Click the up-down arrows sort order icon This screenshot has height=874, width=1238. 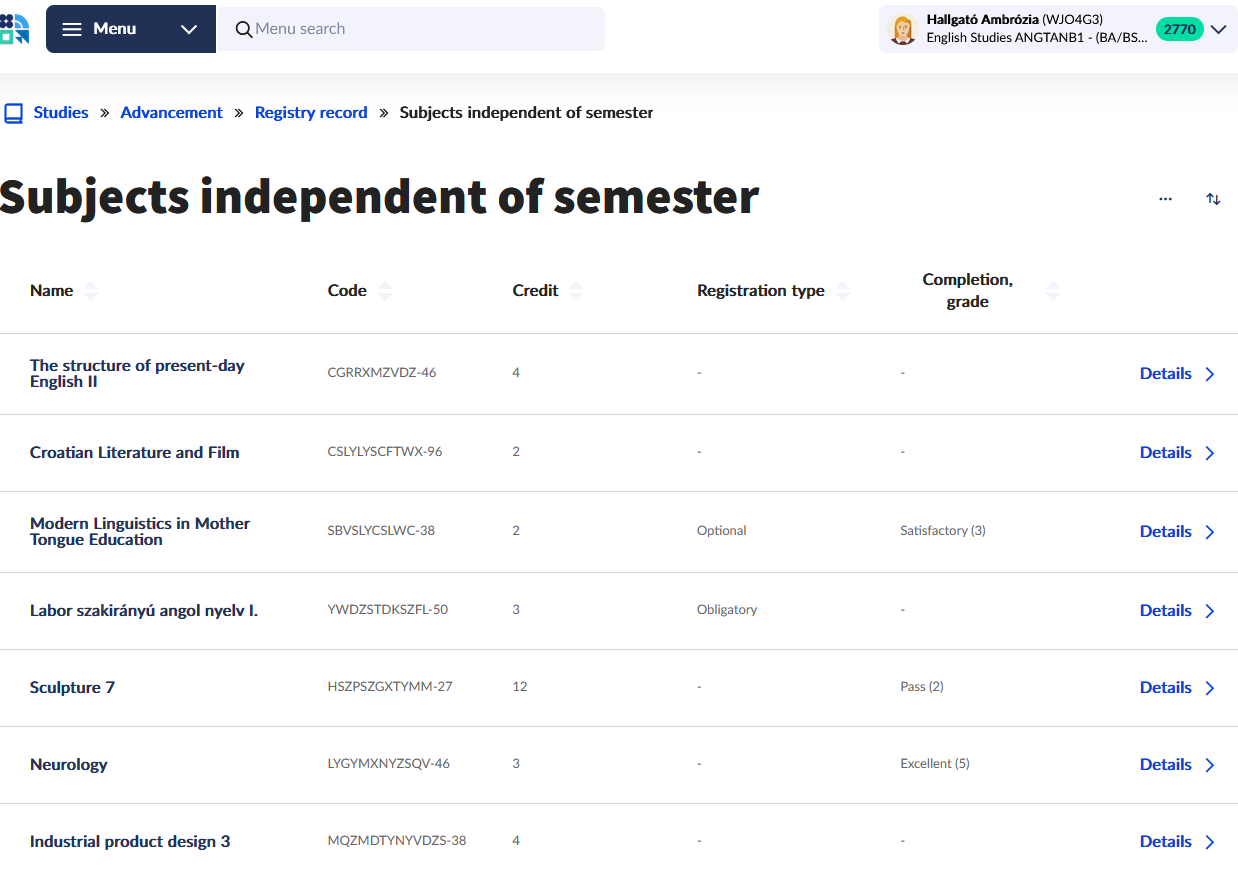1213,199
